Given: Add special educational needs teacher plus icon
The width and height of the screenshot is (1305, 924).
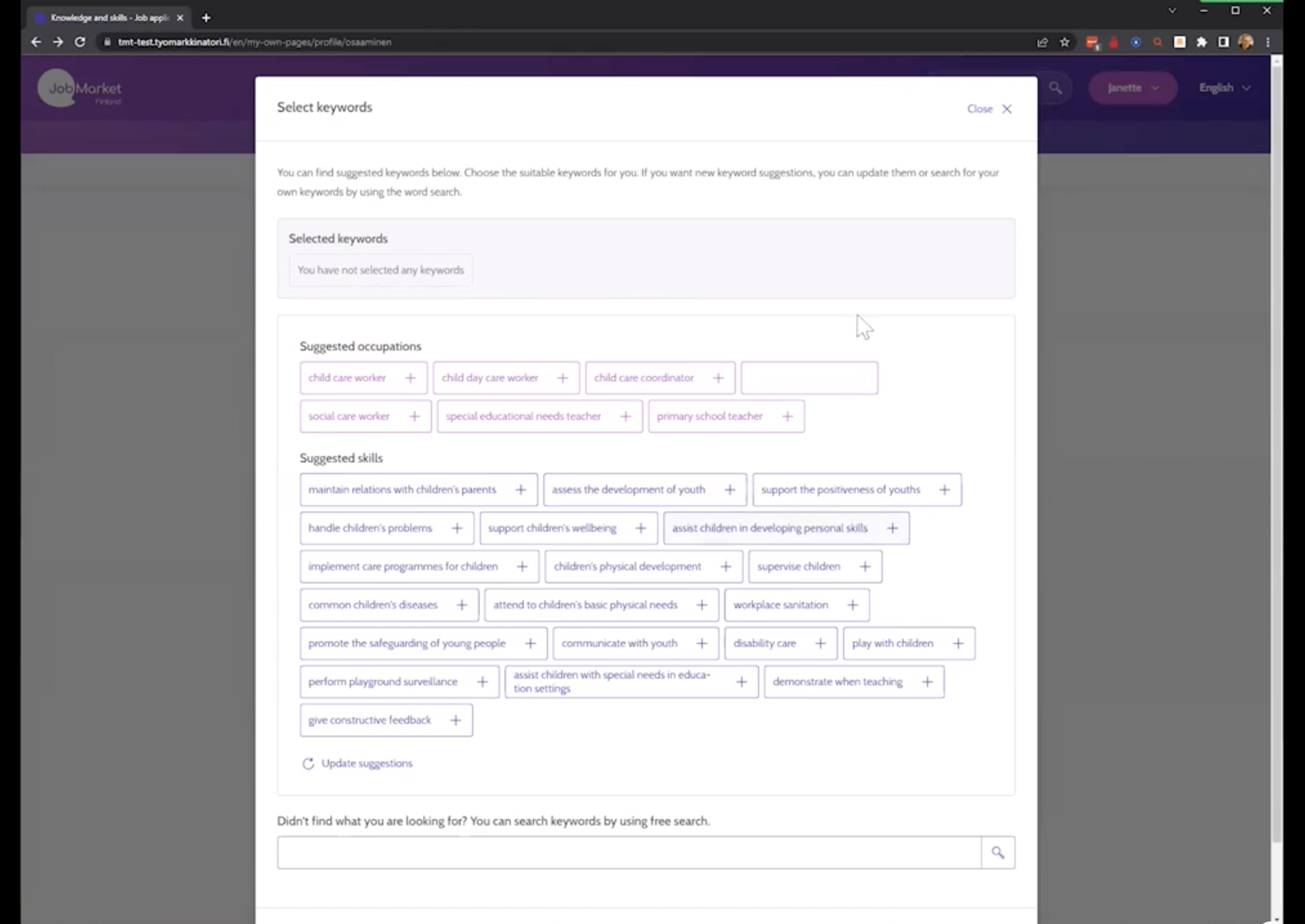Looking at the screenshot, I should 626,416.
